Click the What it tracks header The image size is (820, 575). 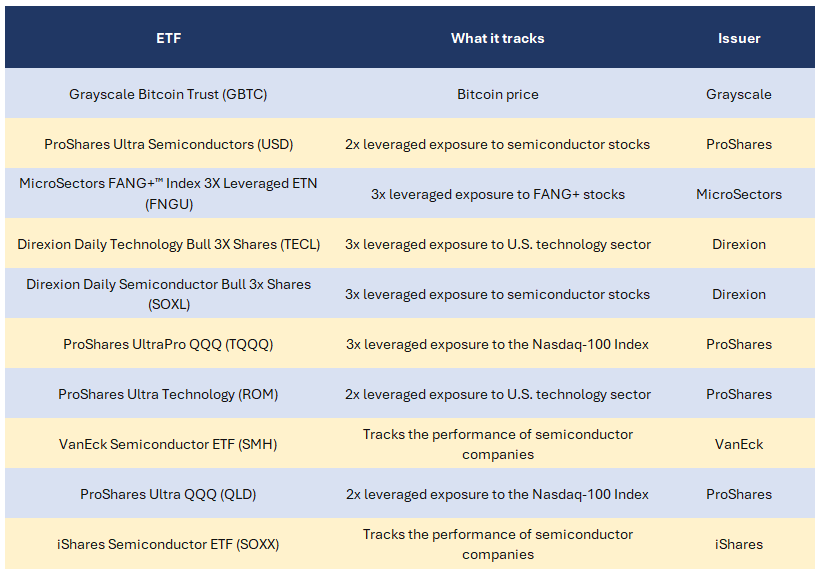(497, 38)
